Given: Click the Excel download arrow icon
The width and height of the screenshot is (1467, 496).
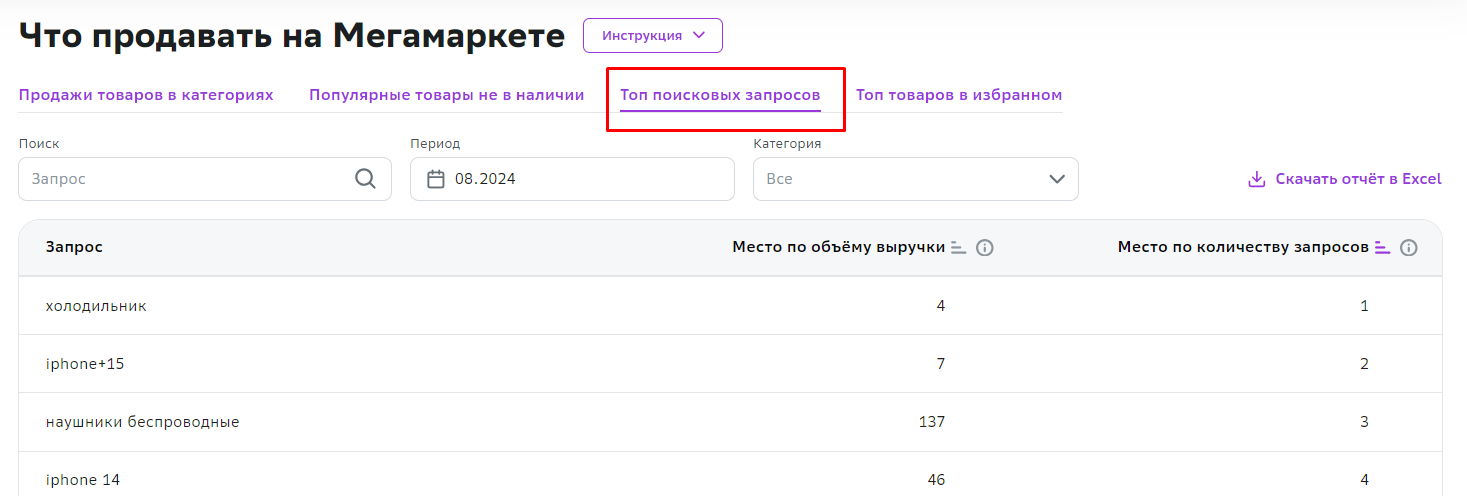Looking at the screenshot, I should pos(1257,179).
